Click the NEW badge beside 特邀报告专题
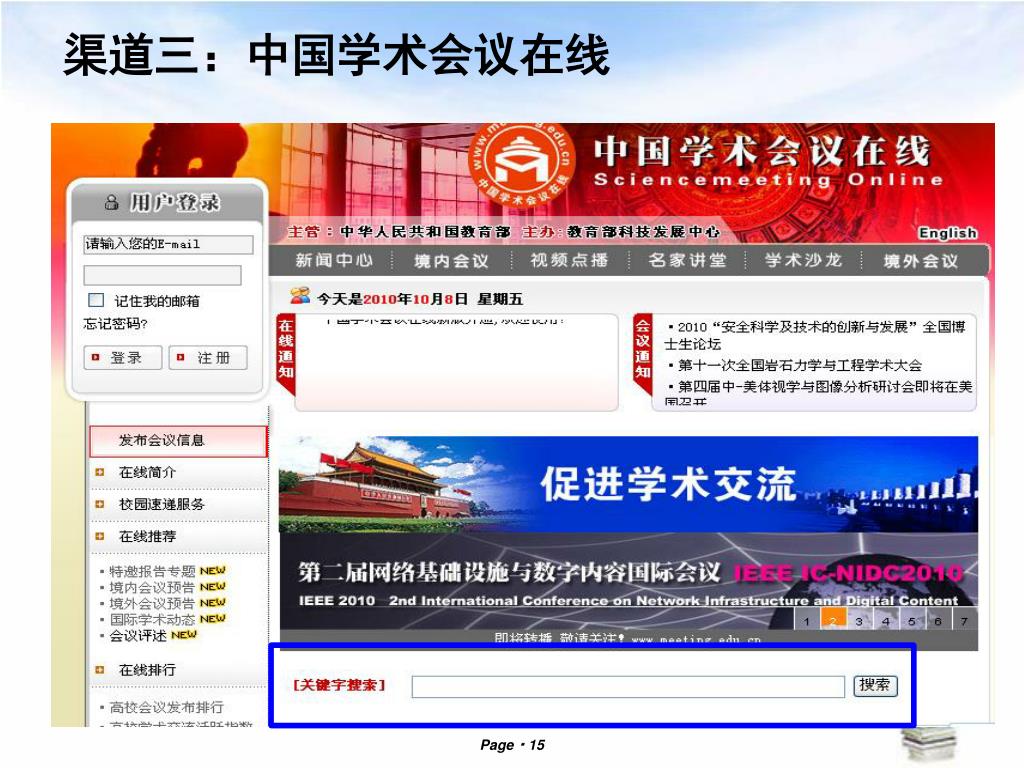 click(x=212, y=571)
